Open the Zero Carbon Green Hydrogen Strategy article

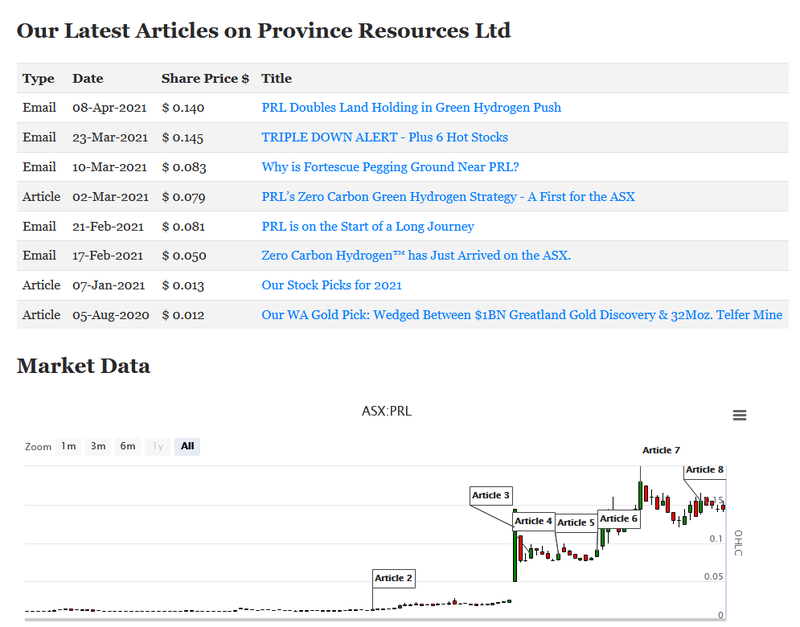coord(448,197)
